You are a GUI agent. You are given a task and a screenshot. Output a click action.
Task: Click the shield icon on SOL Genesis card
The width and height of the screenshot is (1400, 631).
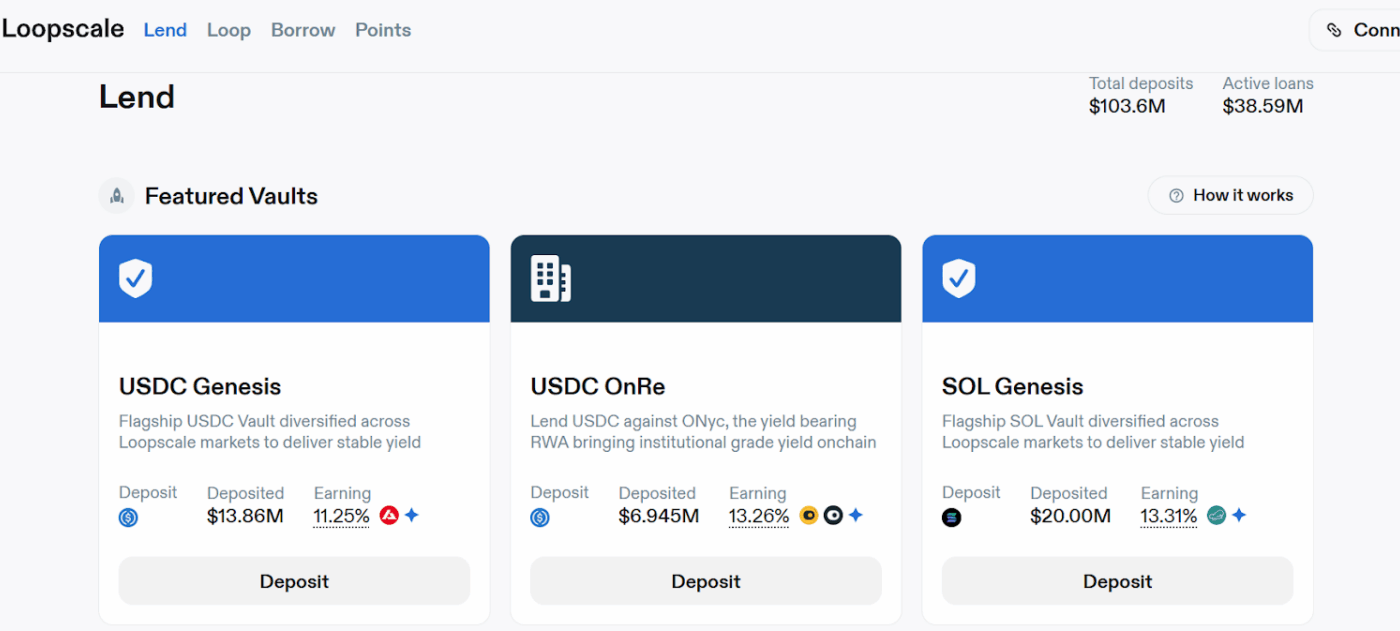coord(958,278)
